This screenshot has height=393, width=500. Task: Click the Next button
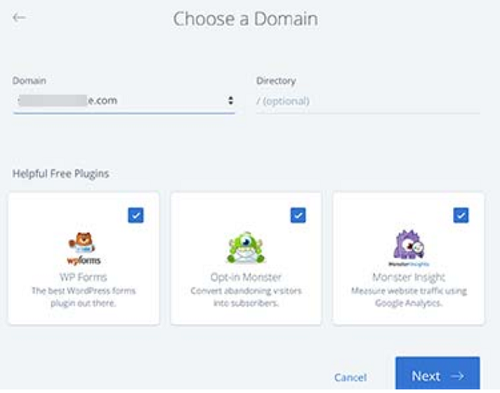coord(438,373)
